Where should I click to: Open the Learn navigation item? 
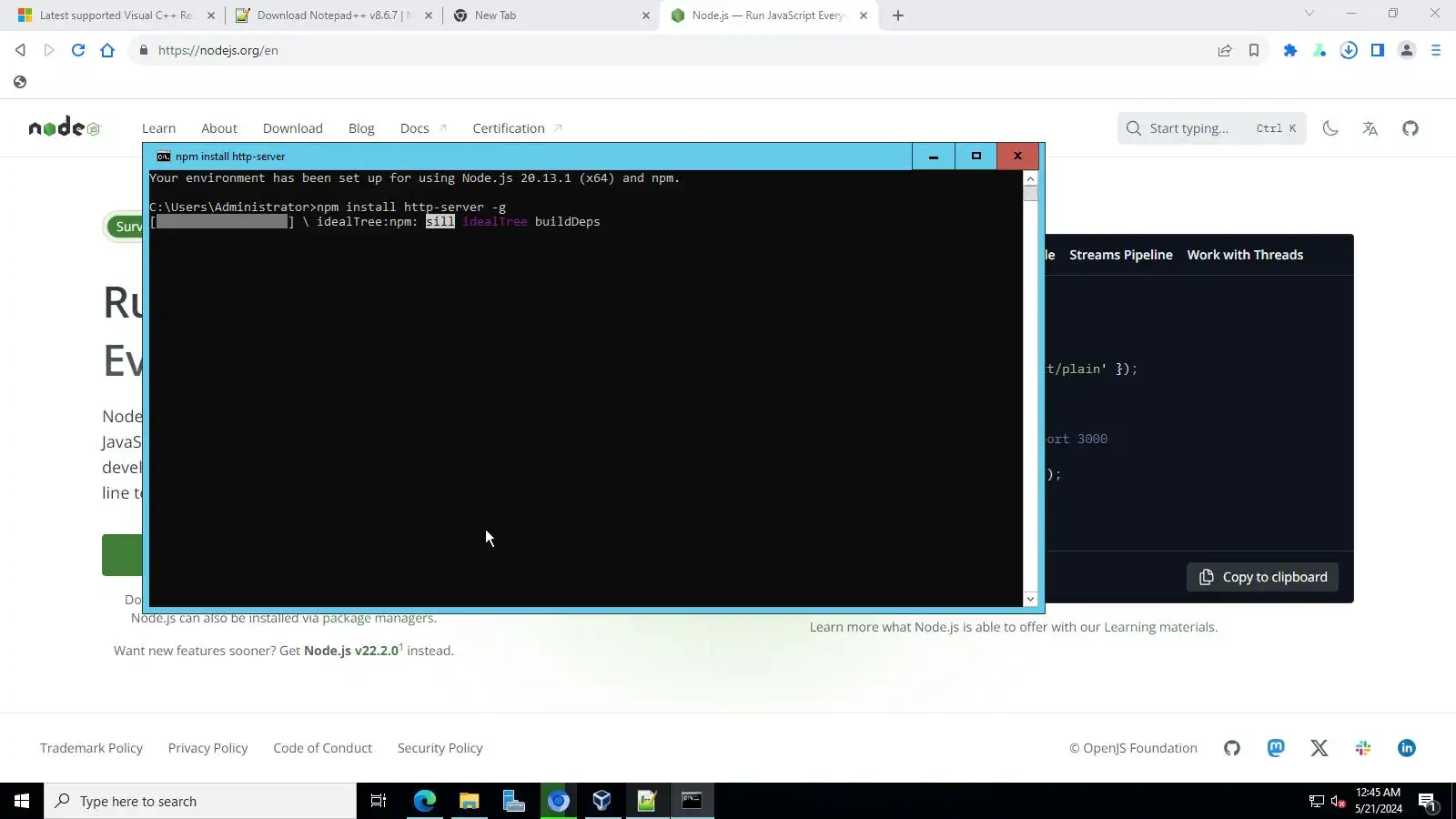click(158, 128)
